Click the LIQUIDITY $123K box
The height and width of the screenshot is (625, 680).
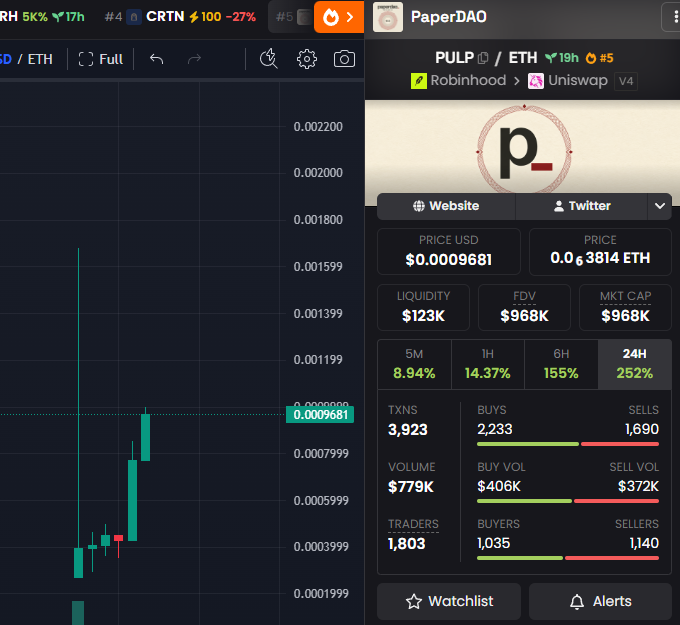[x=423, y=308]
